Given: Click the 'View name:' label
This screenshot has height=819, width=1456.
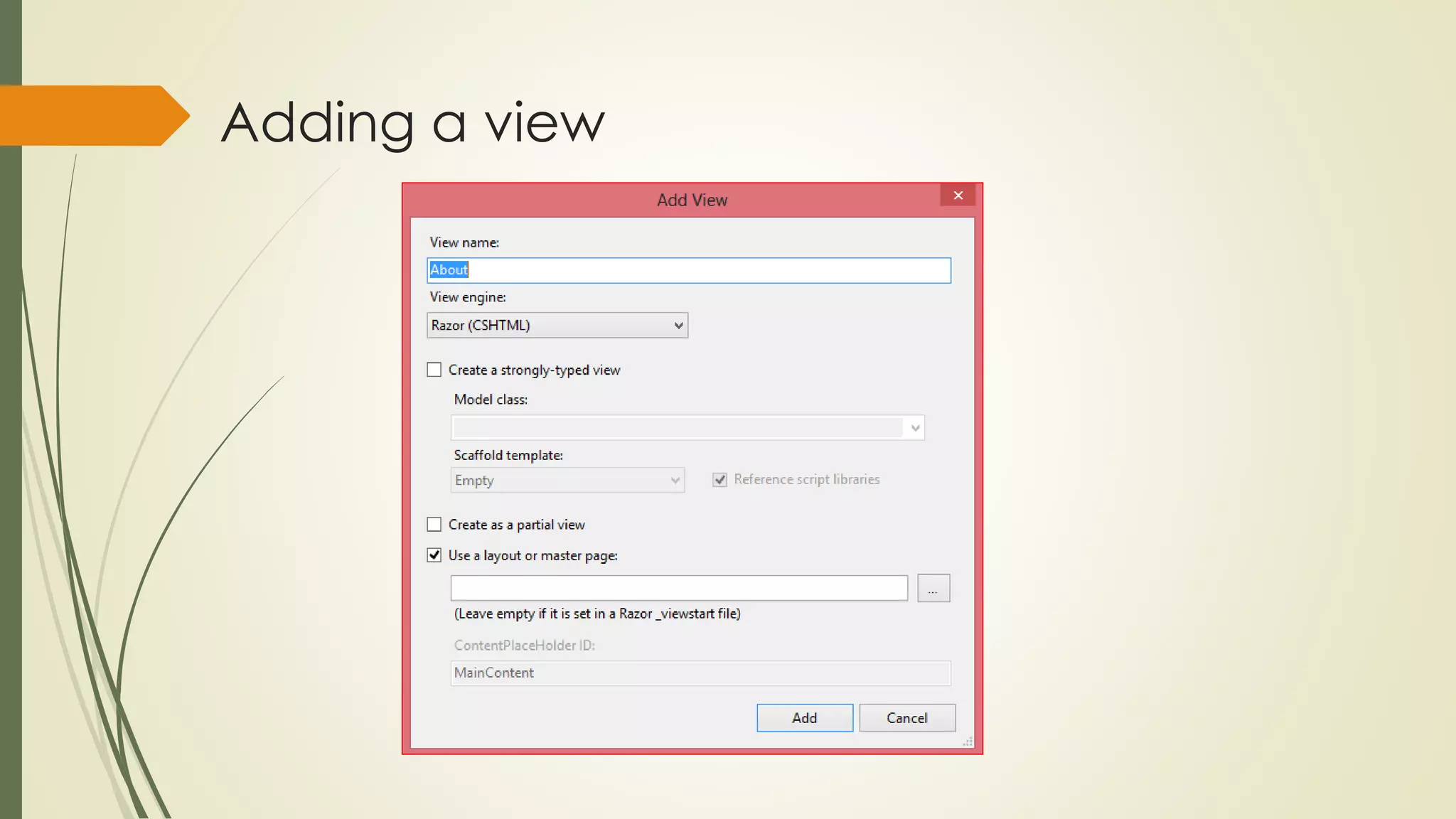Looking at the screenshot, I should 464,242.
